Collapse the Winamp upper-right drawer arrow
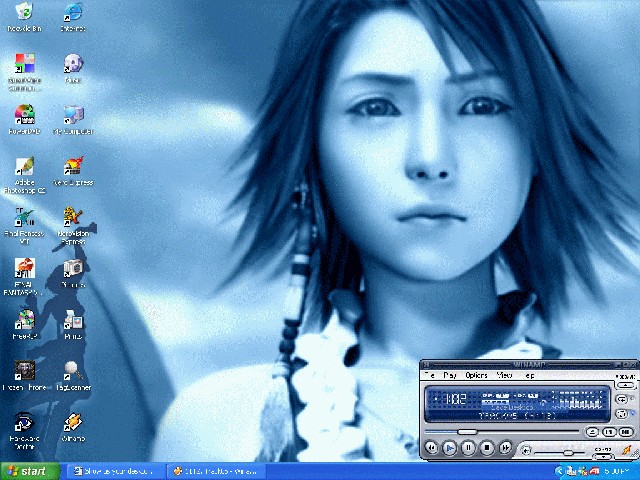 pos(625,385)
